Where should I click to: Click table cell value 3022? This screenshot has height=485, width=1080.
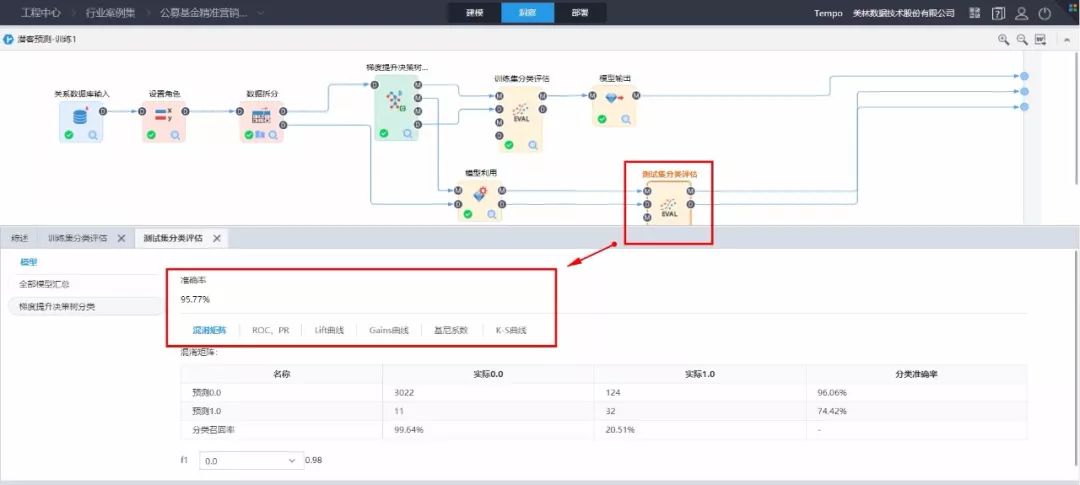click(x=404, y=393)
